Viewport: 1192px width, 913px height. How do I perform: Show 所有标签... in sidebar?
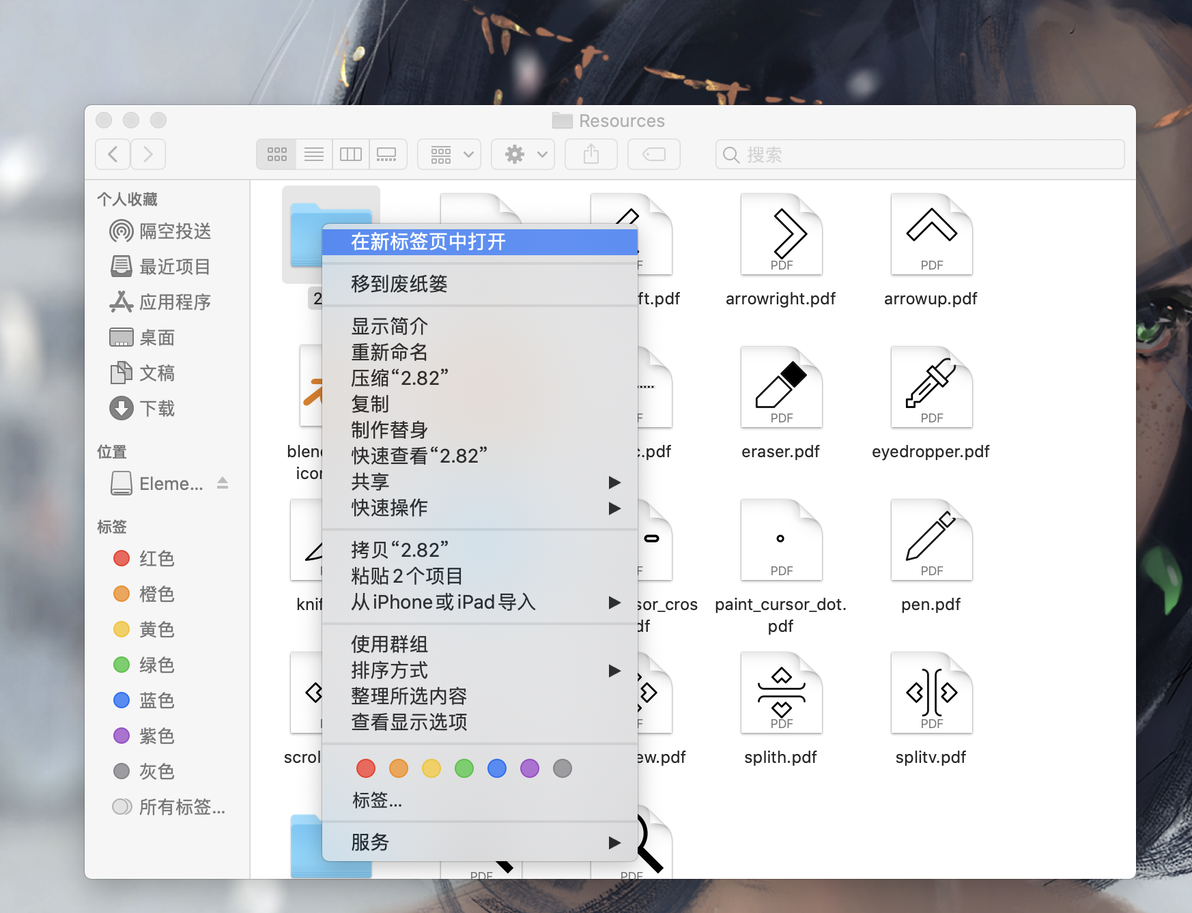[x=169, y=807]
